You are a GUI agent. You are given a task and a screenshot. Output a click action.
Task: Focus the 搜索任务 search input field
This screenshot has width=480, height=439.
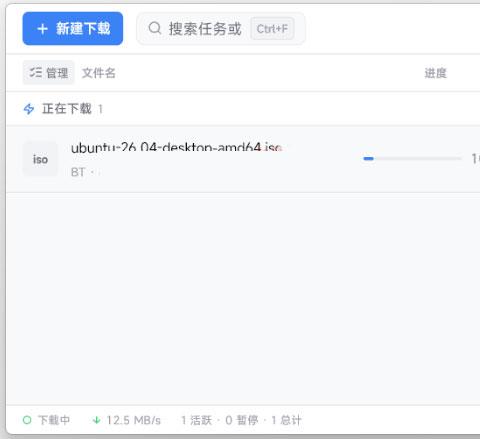click(x=221, y=29)
